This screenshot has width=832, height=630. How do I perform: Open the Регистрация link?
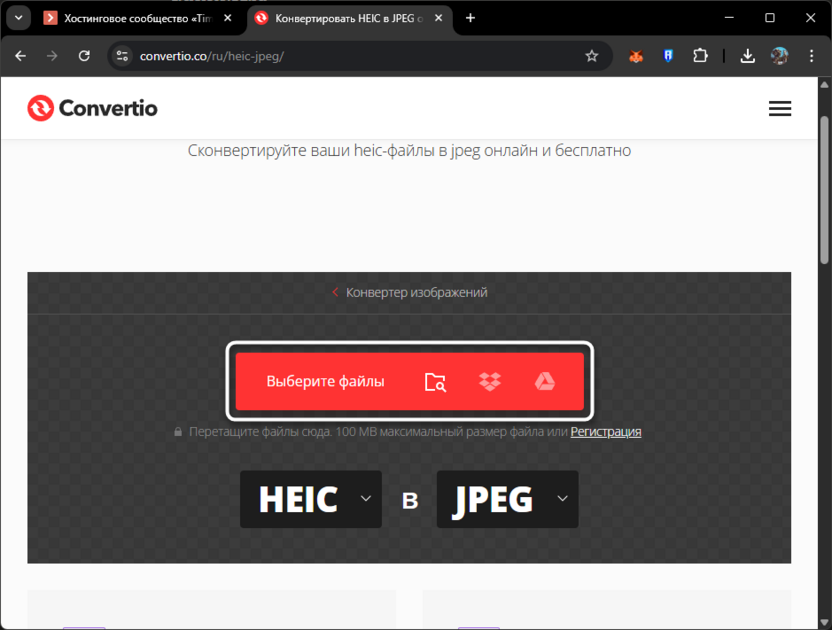coord(605,431)
